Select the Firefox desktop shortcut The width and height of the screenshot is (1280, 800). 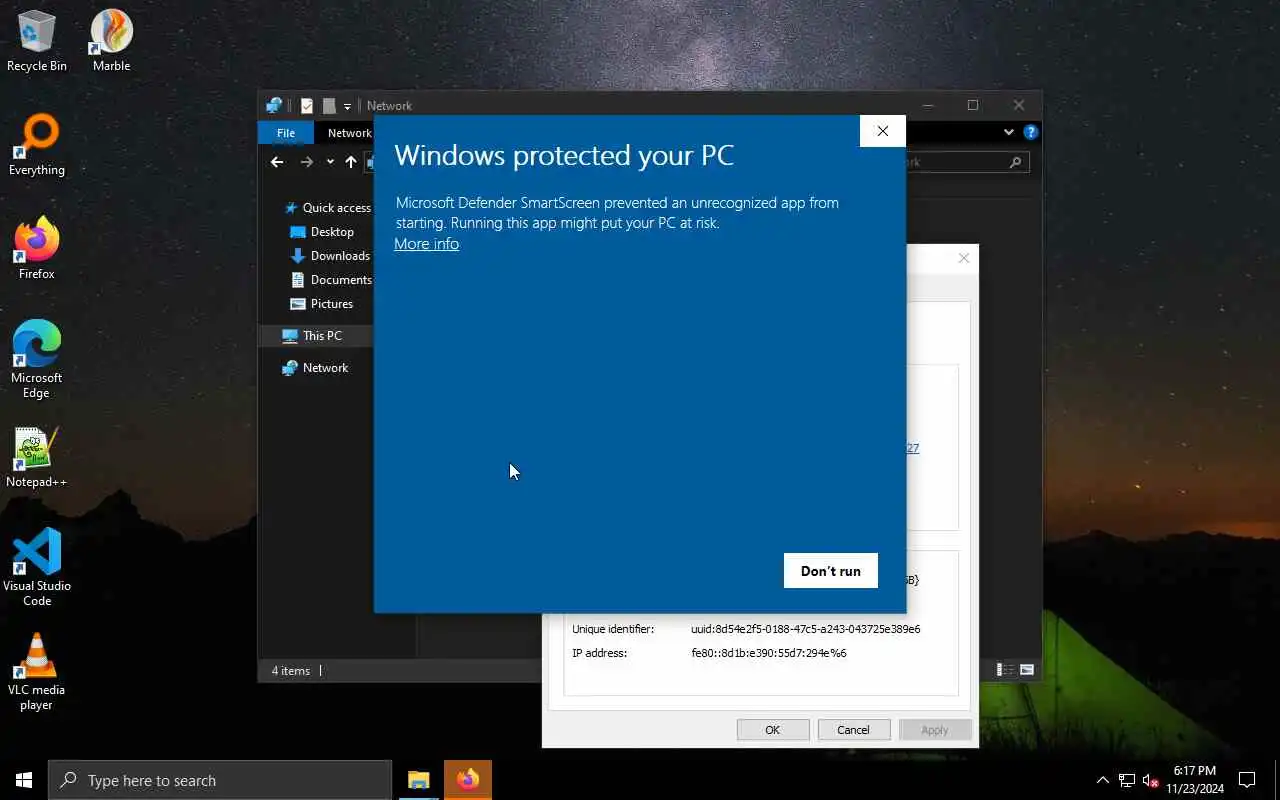37,249
